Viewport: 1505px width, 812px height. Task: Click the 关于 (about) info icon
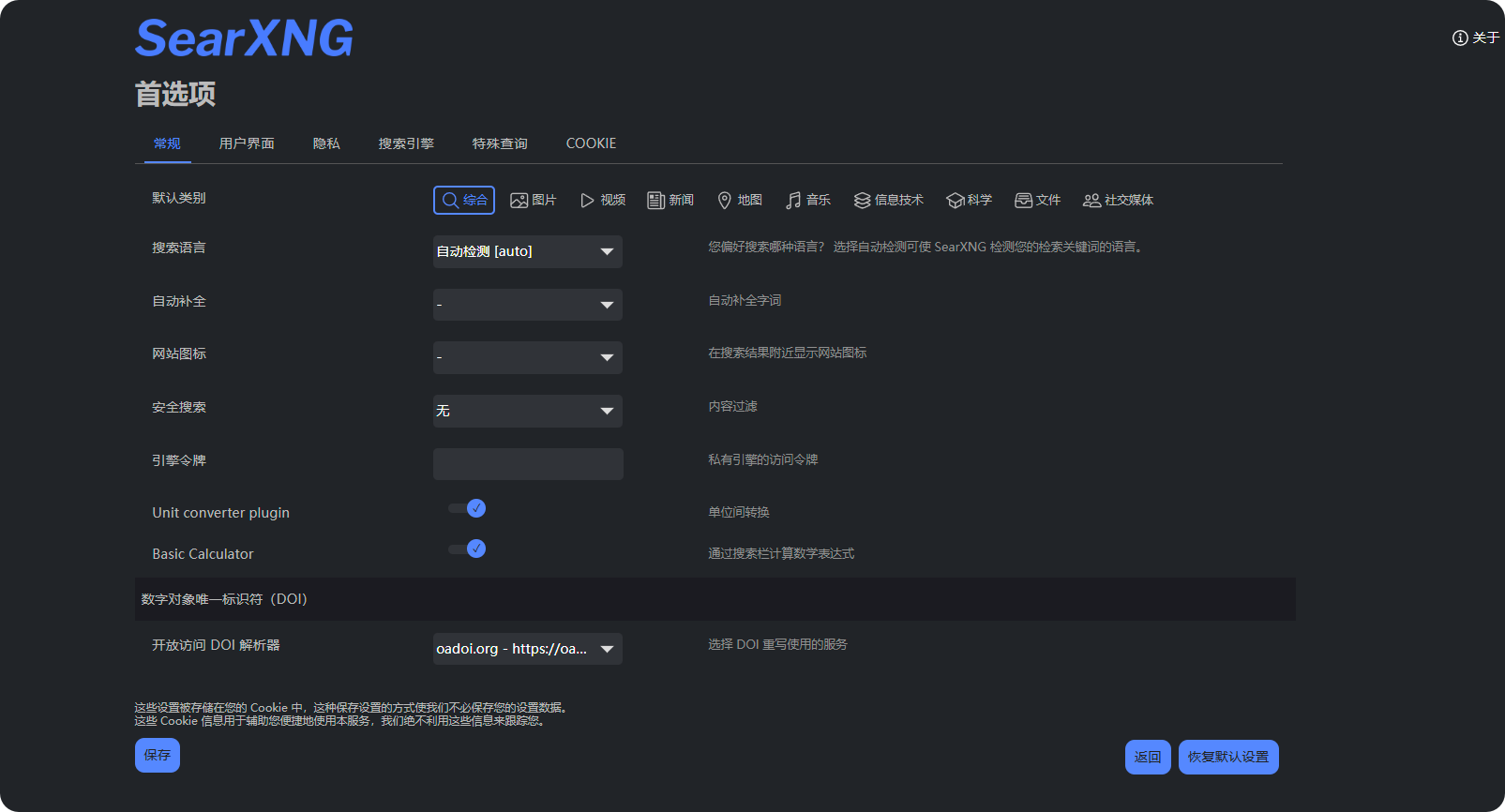1460,38
